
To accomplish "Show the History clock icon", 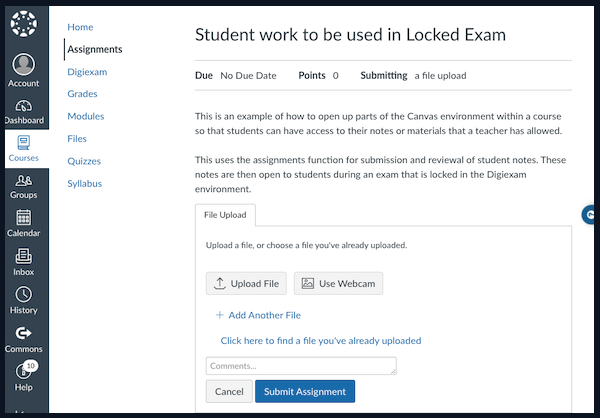I will [x=24, y=294].
